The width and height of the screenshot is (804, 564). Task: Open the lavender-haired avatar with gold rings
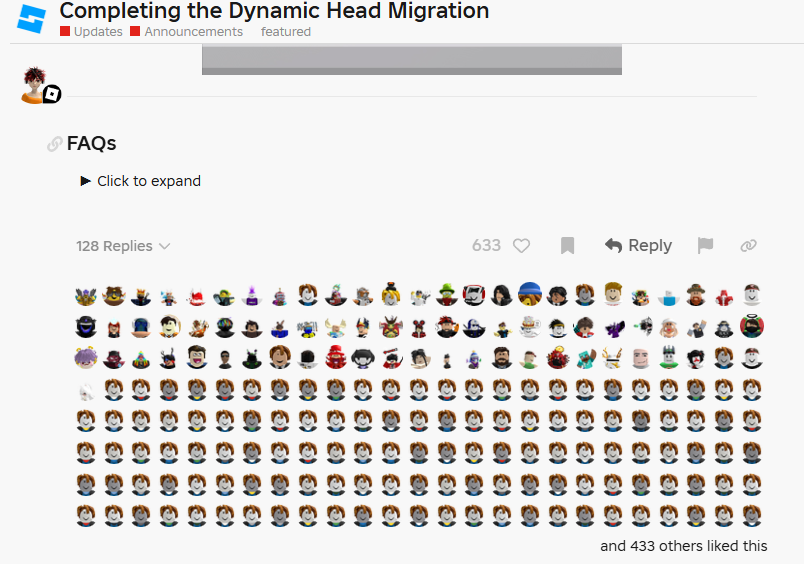86,358
